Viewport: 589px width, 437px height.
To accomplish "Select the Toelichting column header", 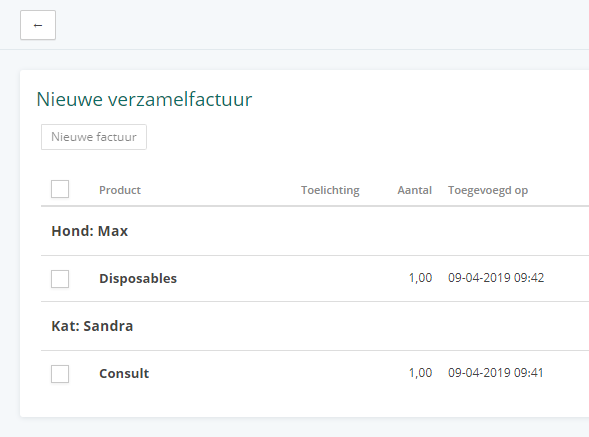I will tap(330, 190).
